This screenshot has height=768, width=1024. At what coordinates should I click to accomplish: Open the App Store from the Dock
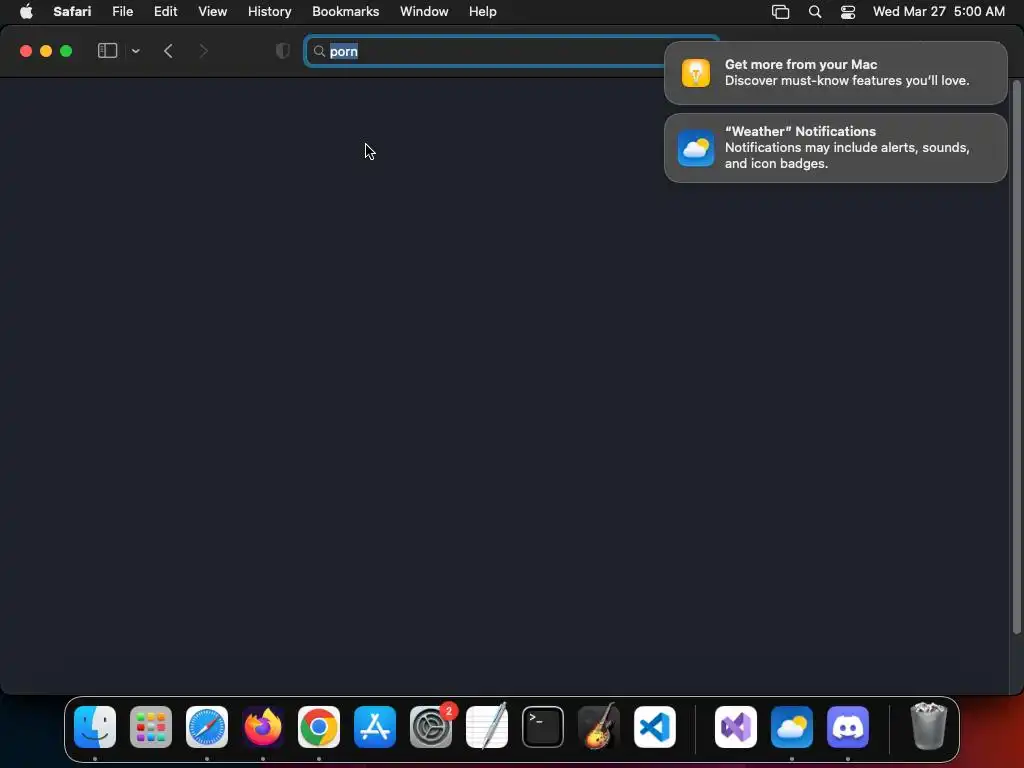[375, 726]
